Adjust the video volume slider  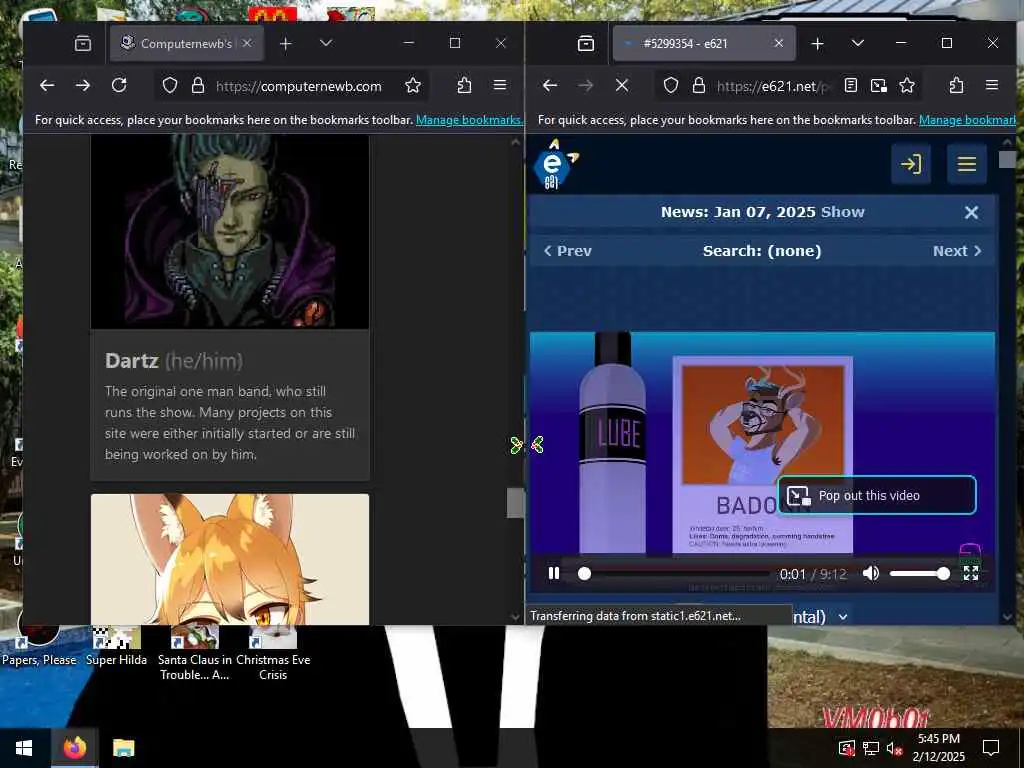coord(920,573)
